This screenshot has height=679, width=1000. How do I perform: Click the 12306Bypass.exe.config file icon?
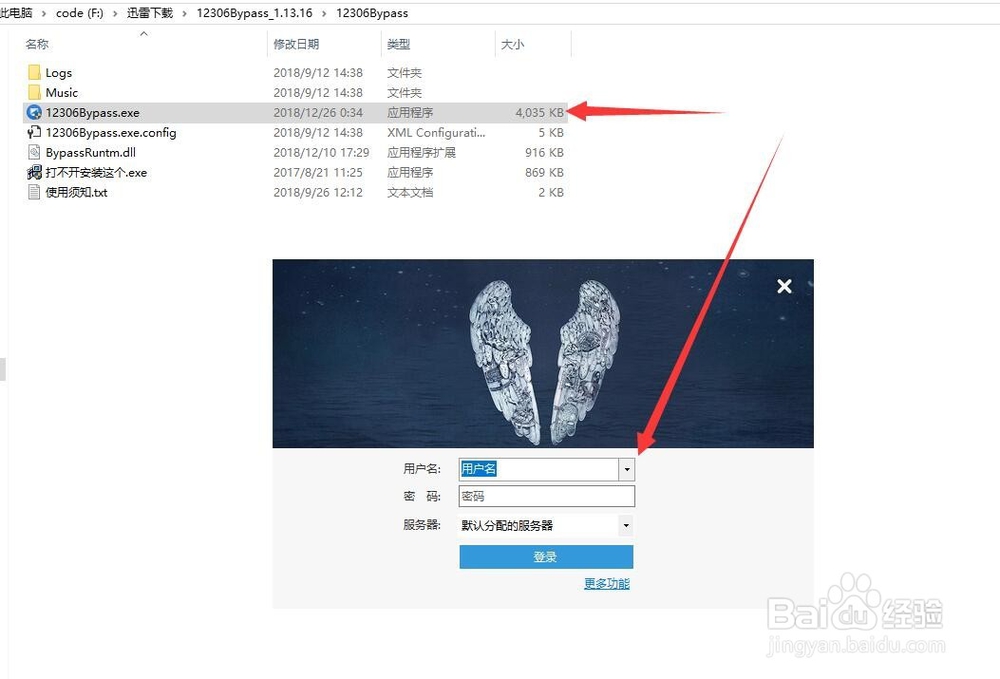[34, 133]
